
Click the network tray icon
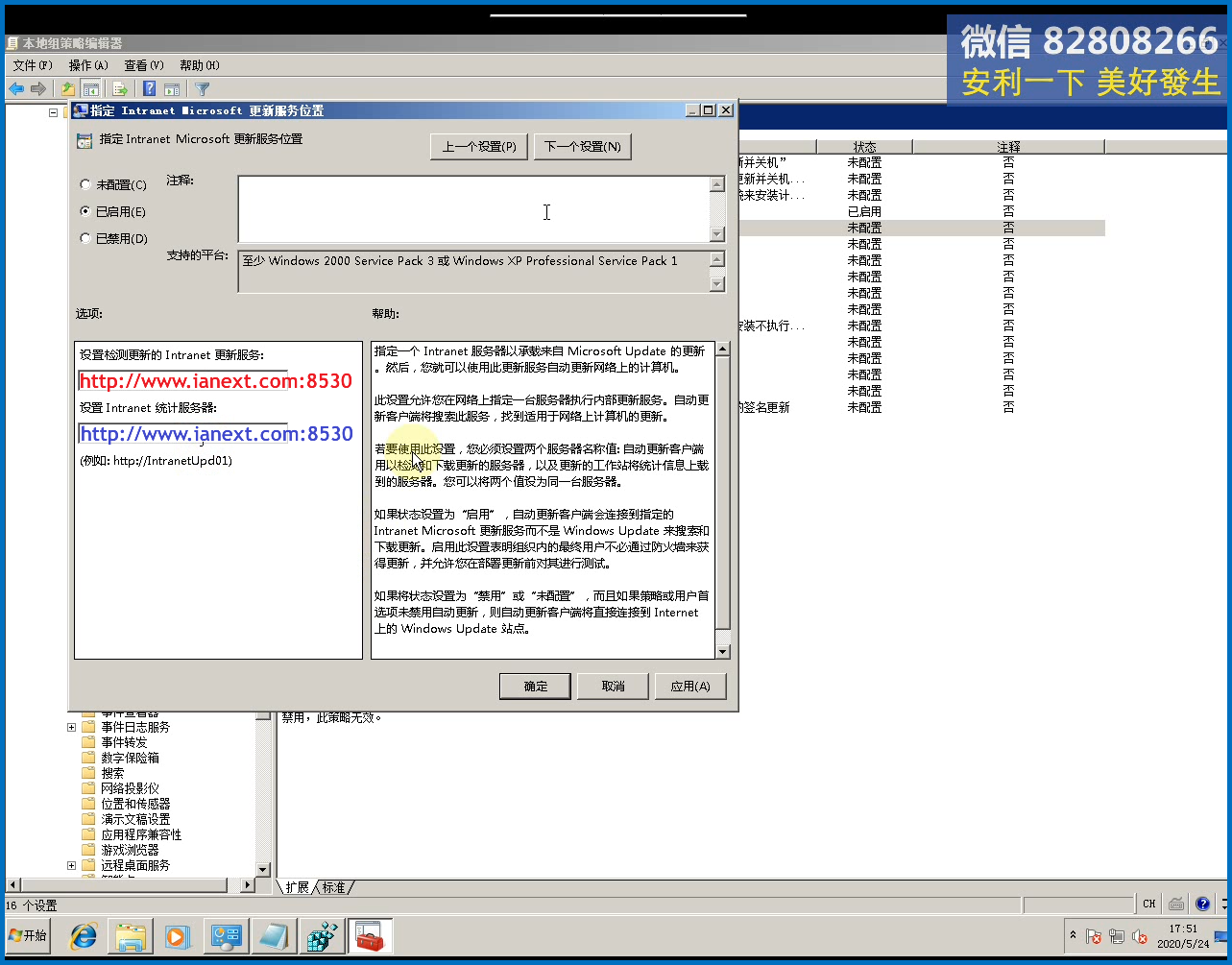[1117, 936]
